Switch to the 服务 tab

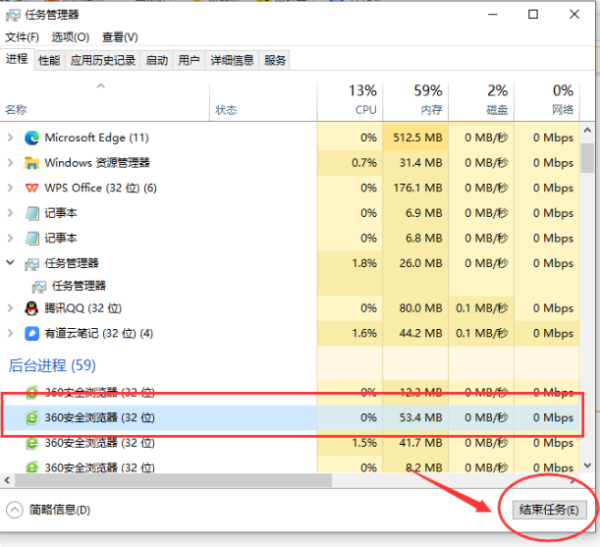pyautogui.click(x=275, y=60)
